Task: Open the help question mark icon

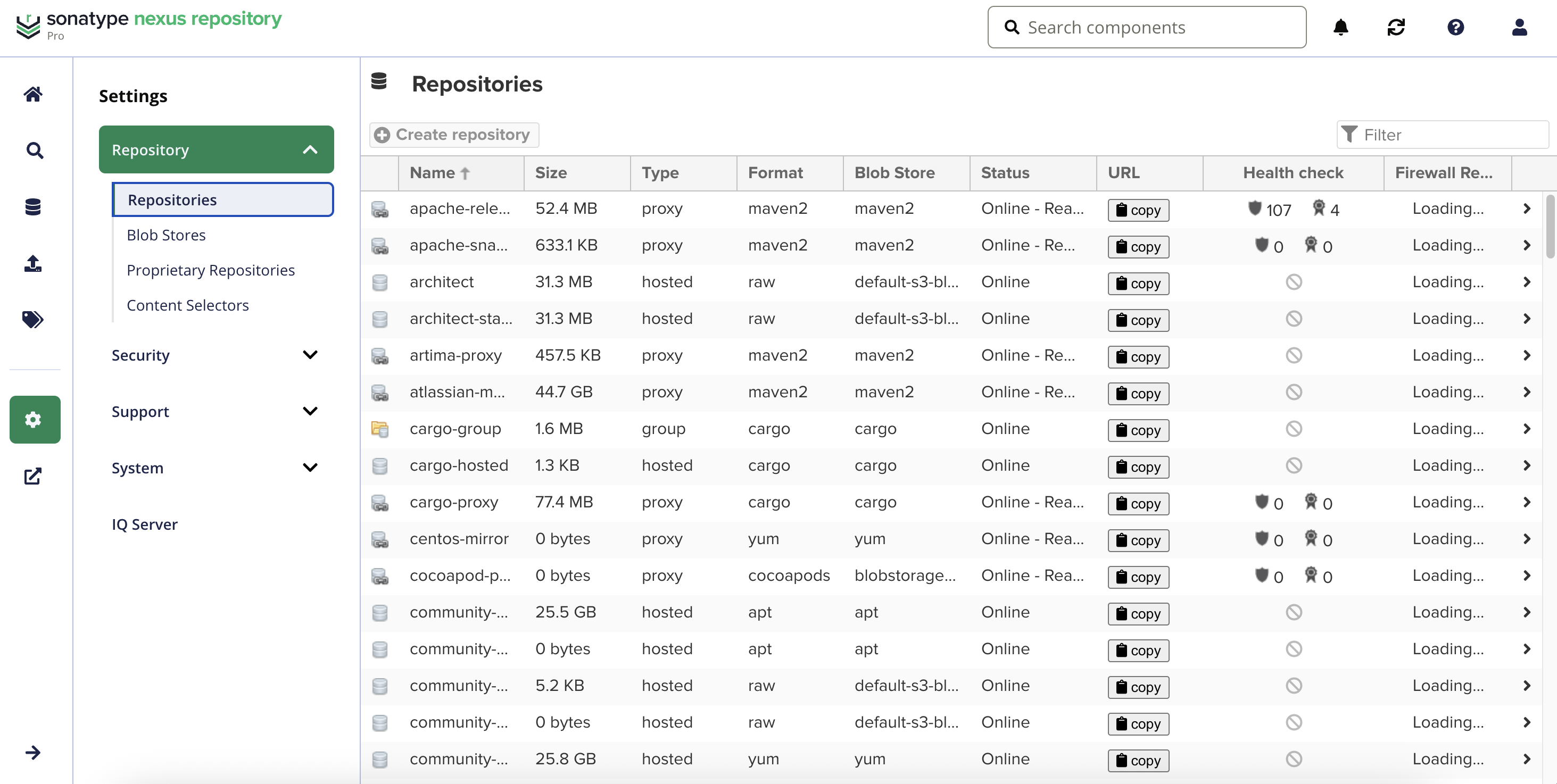Action: [1455, 27]
